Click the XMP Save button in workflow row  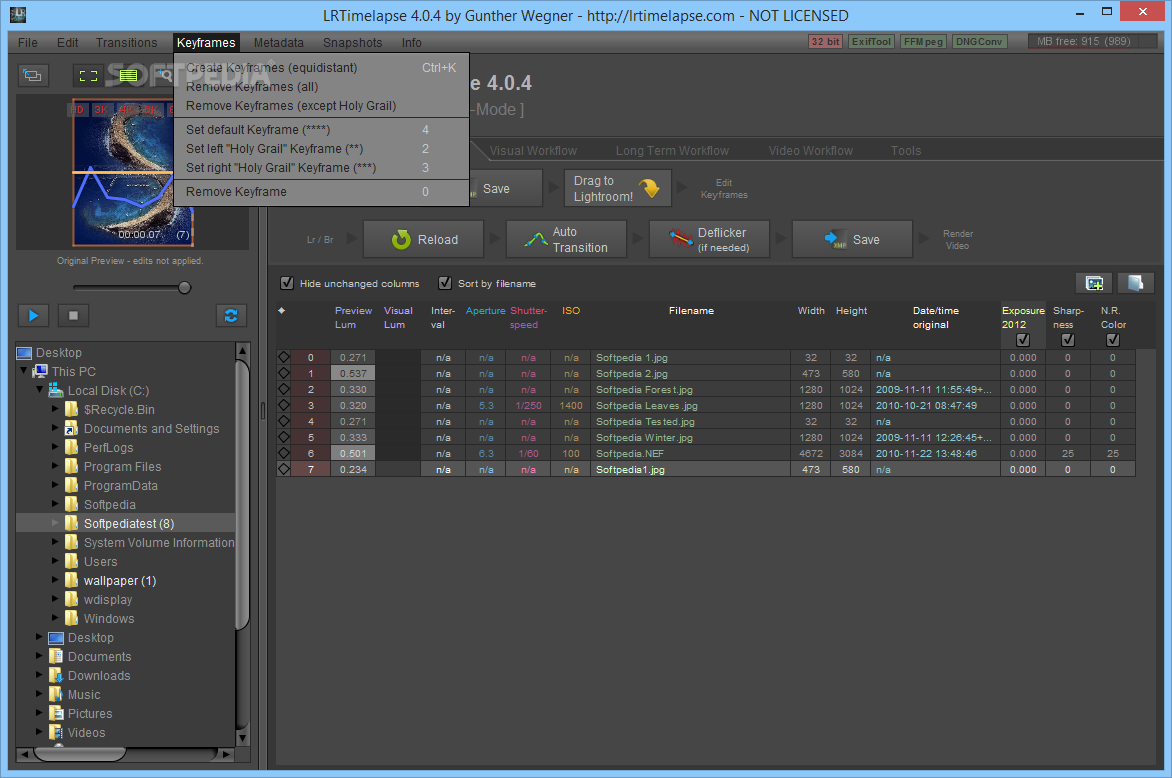tap(852, 239)
